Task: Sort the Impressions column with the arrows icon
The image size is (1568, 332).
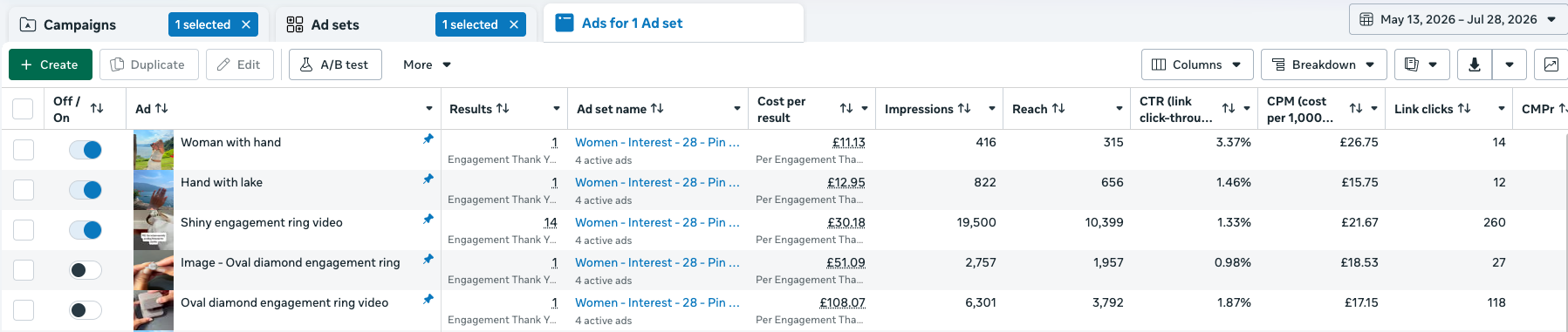Action: point(964,109)
